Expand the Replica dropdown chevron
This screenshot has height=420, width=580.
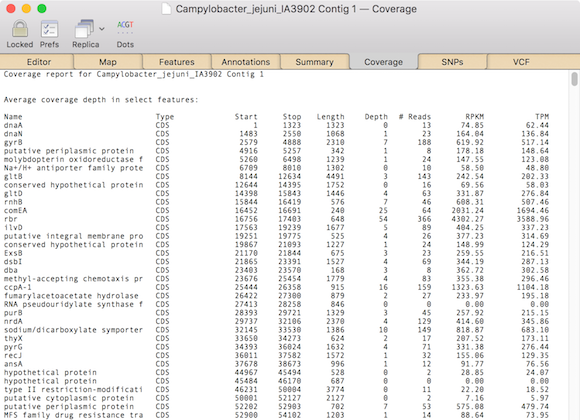[x=102, y=29]
